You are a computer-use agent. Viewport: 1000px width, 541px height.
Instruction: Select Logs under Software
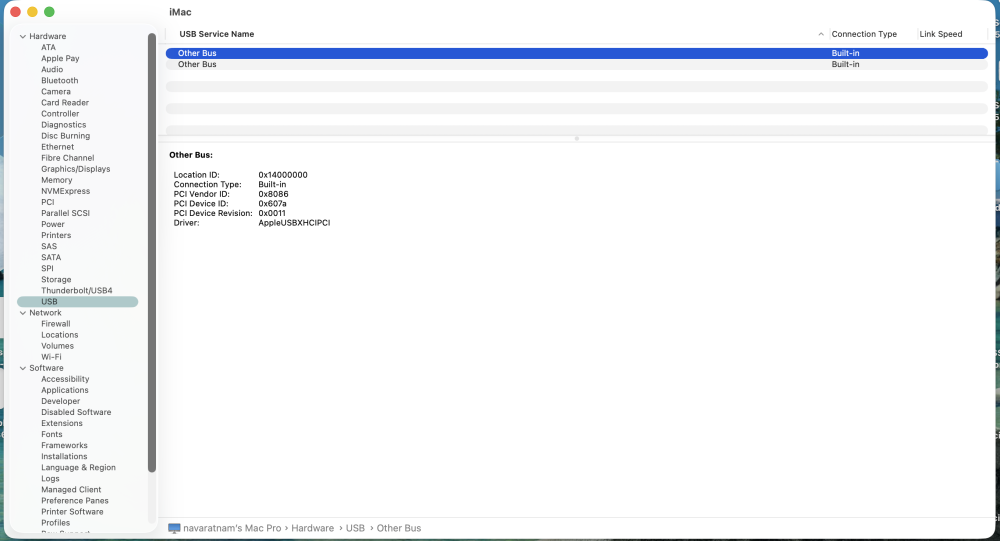pyautogui.click(x=50, y=478)
